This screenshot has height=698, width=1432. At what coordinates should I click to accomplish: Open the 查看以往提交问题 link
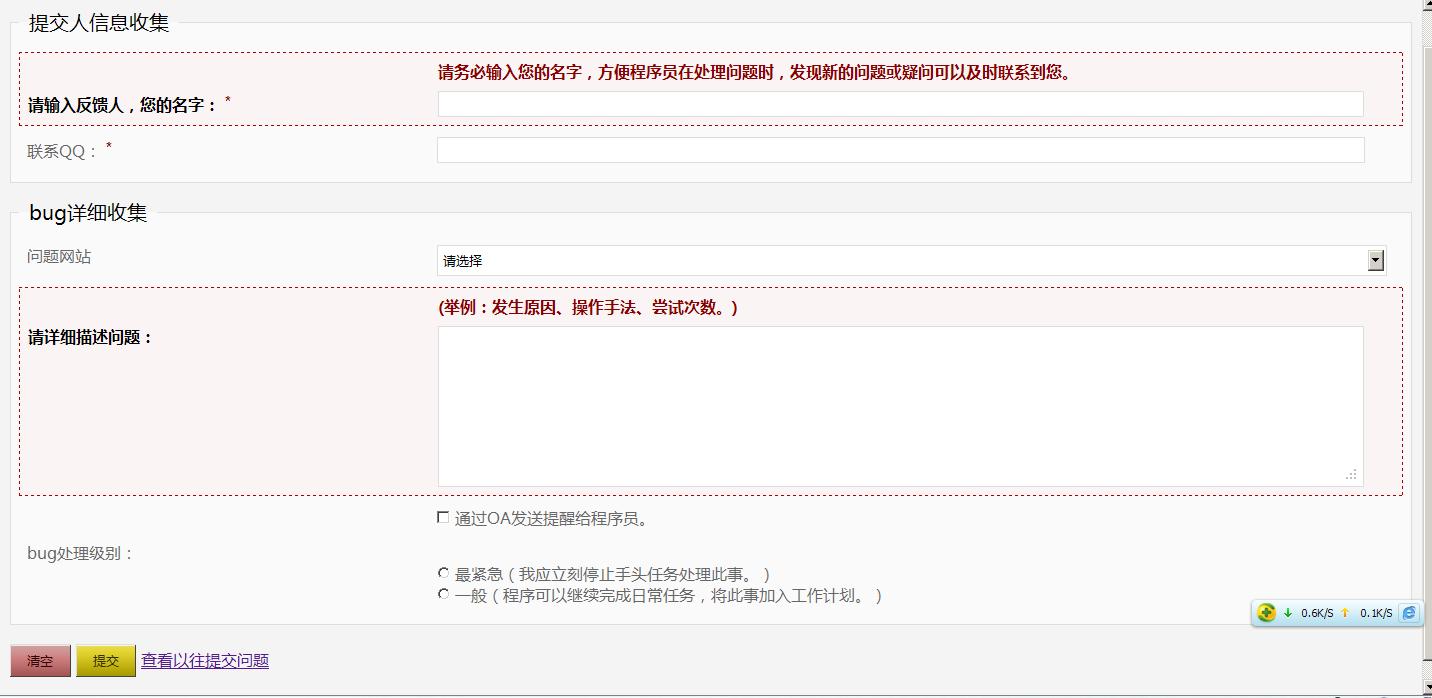[205, 661]
